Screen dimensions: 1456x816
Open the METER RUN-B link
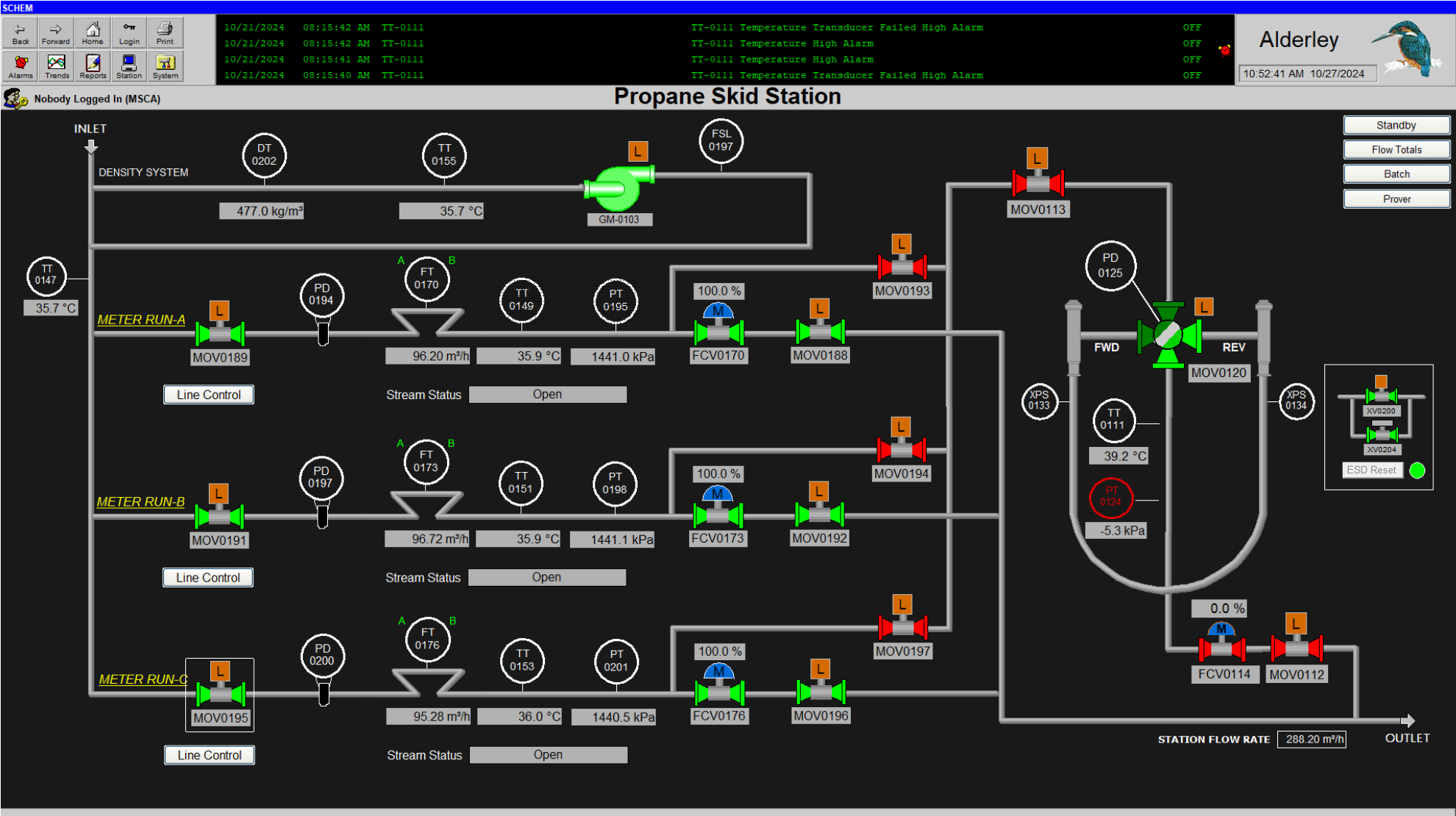[x=140, y=502]
